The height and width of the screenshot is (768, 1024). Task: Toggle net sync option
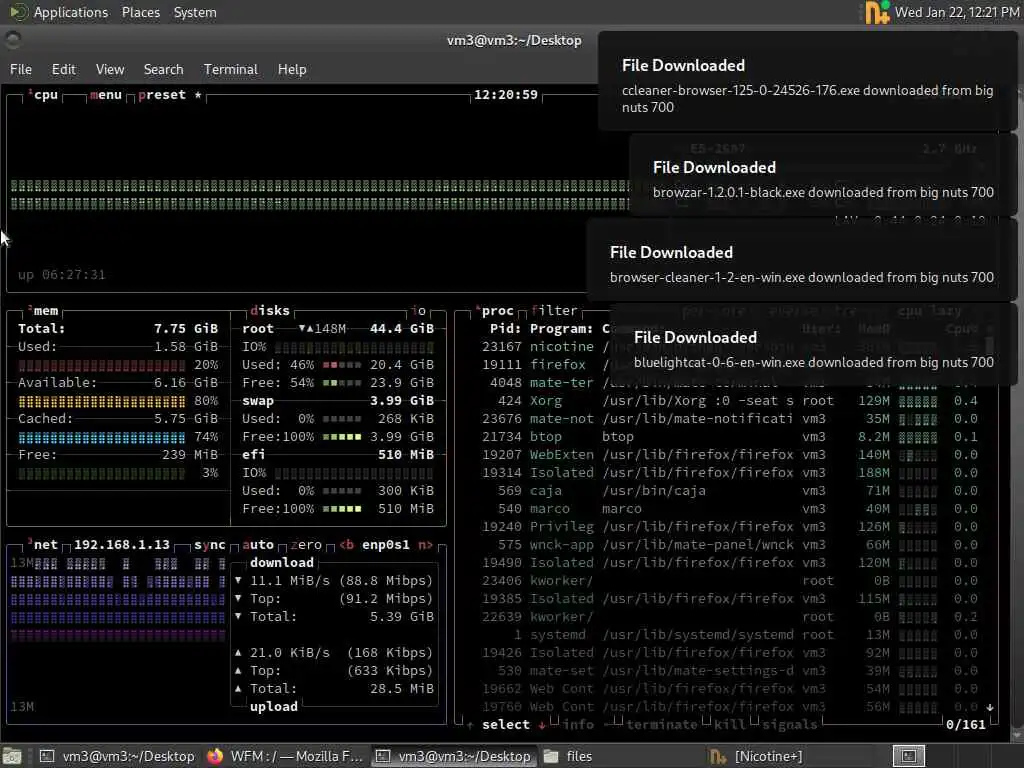210,545
